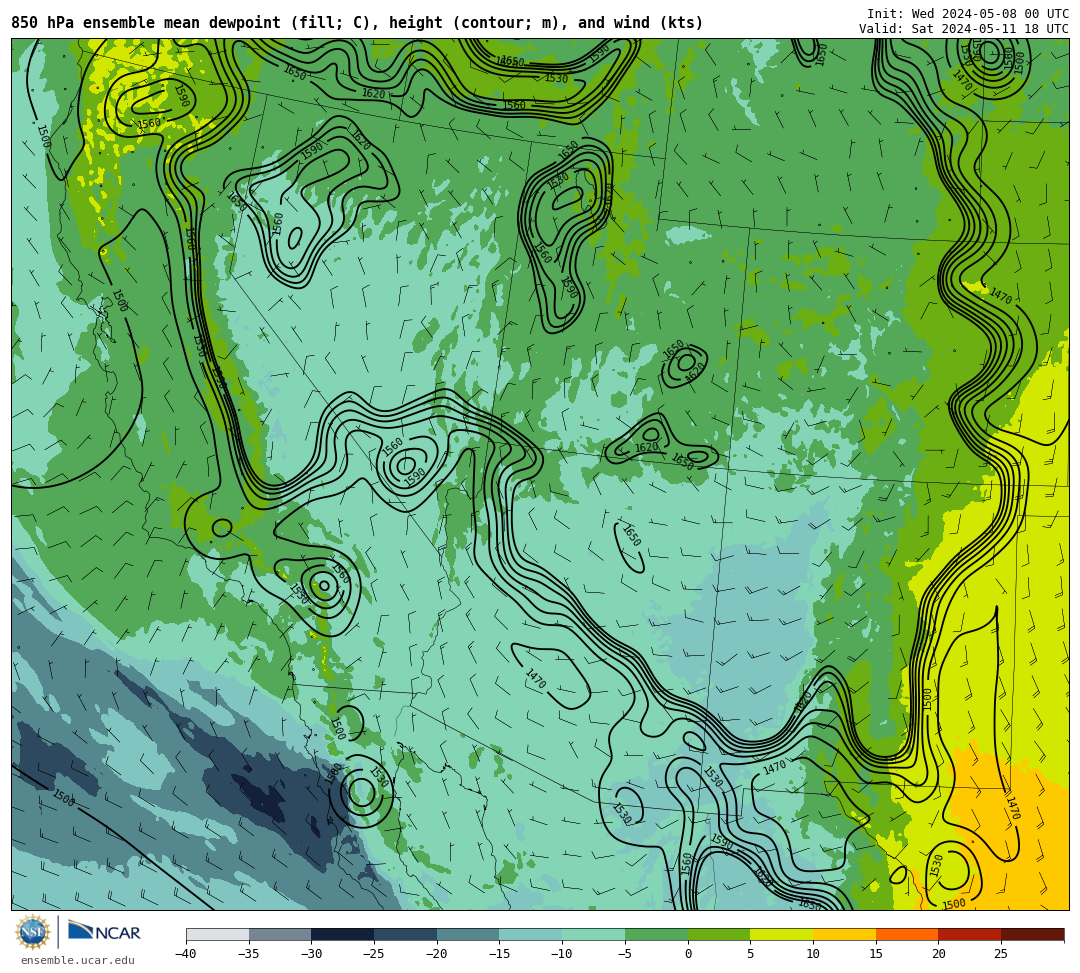The height and width of the screenshot is (973, 1080).
Task: Click the Init: Wed 2024-05-08 00 UTC text
Action: [968, 14]
